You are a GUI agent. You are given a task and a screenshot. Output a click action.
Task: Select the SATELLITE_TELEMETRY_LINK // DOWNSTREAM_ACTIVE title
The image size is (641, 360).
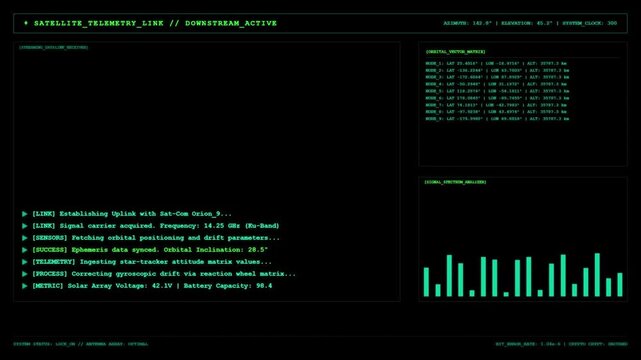click(155, 23)
